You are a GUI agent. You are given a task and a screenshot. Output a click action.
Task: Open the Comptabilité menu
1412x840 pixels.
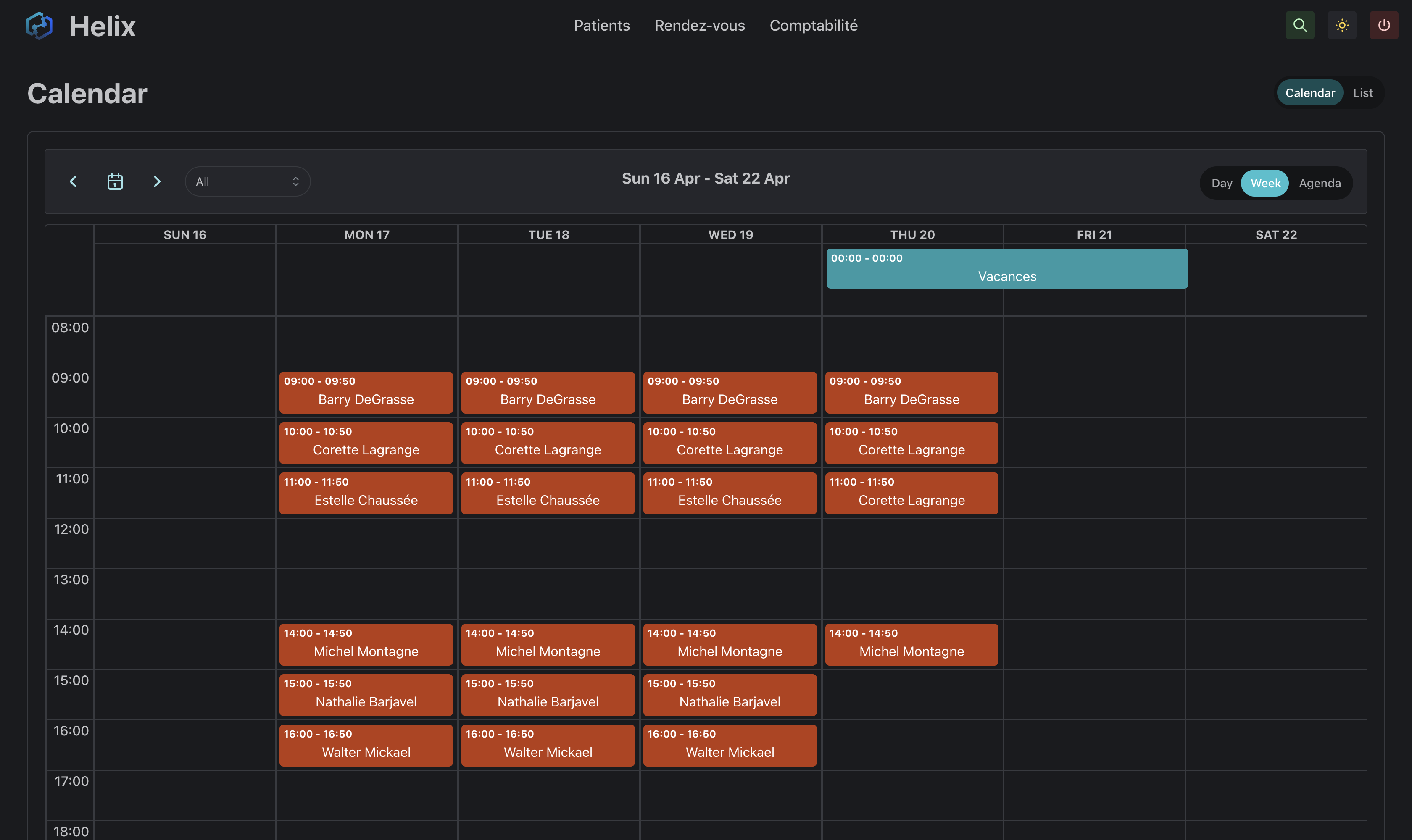(x=813, y=26)
